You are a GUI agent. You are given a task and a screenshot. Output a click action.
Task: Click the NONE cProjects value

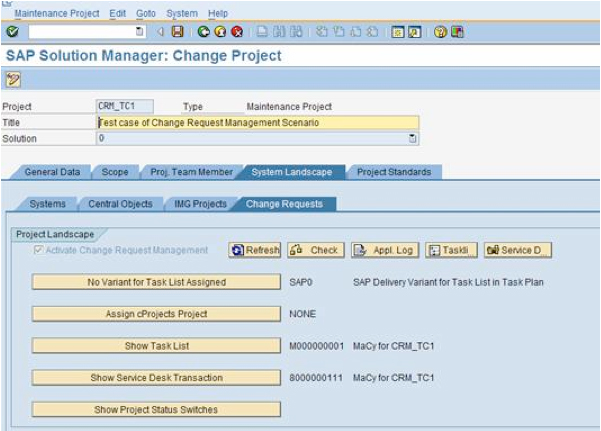coord(303,314)
